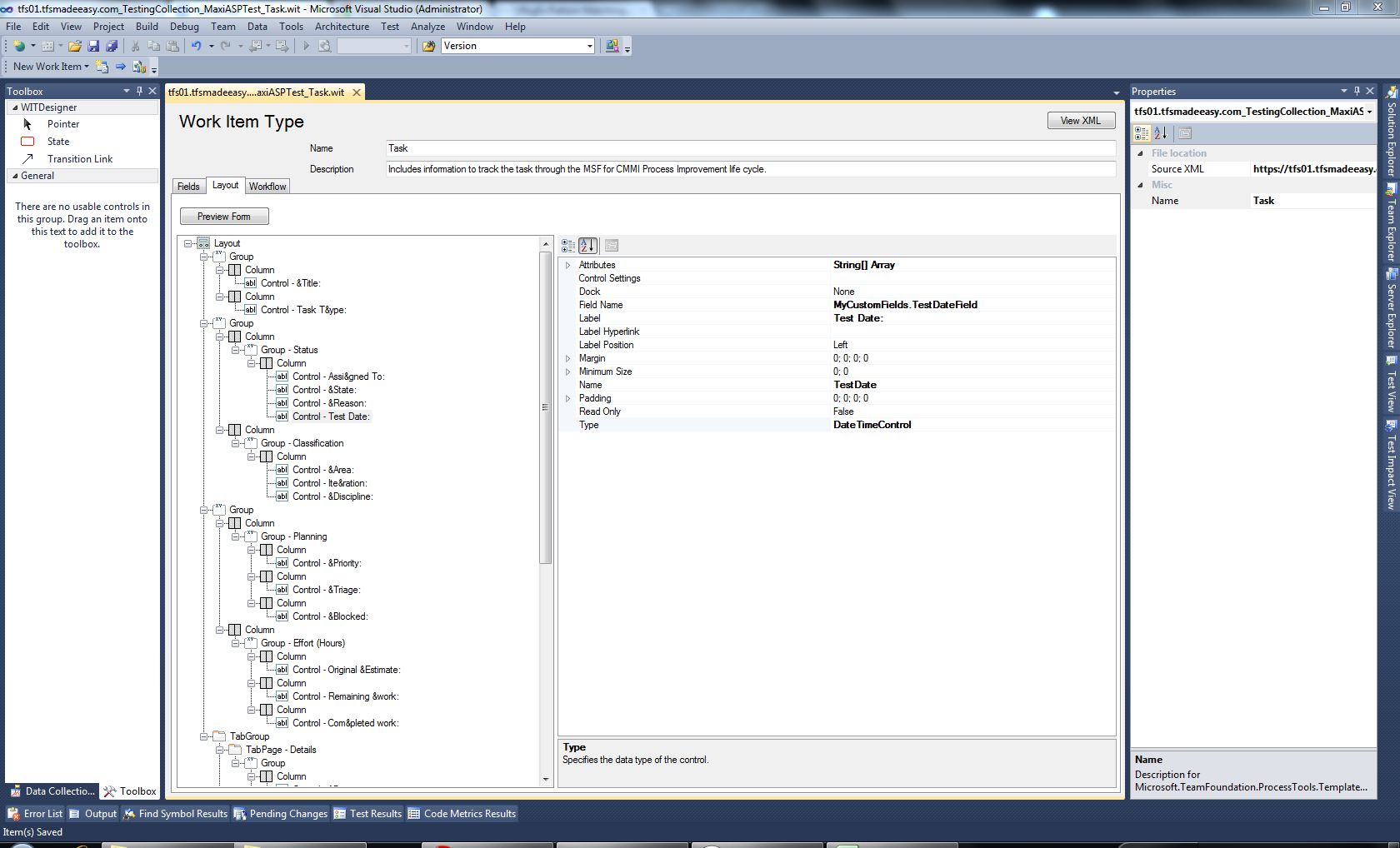This screenshot has width=1400, height=848.
Task: Open Solution Explorer from side strip
Action: click(1391, 131)
